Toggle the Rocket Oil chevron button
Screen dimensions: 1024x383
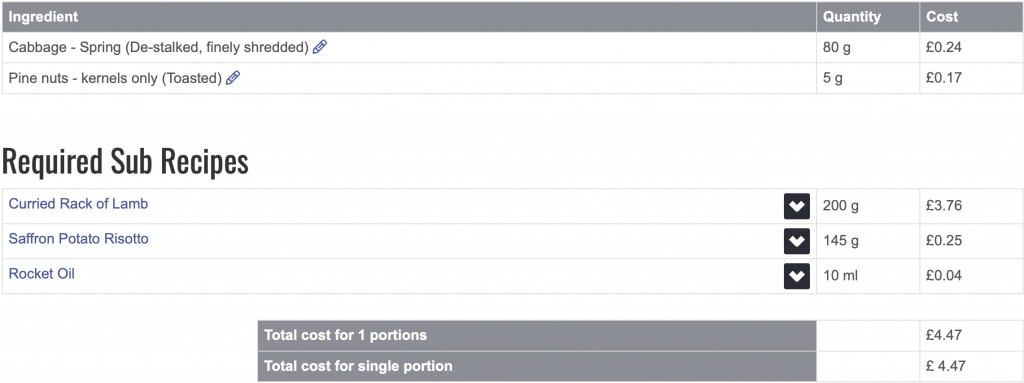796,276
